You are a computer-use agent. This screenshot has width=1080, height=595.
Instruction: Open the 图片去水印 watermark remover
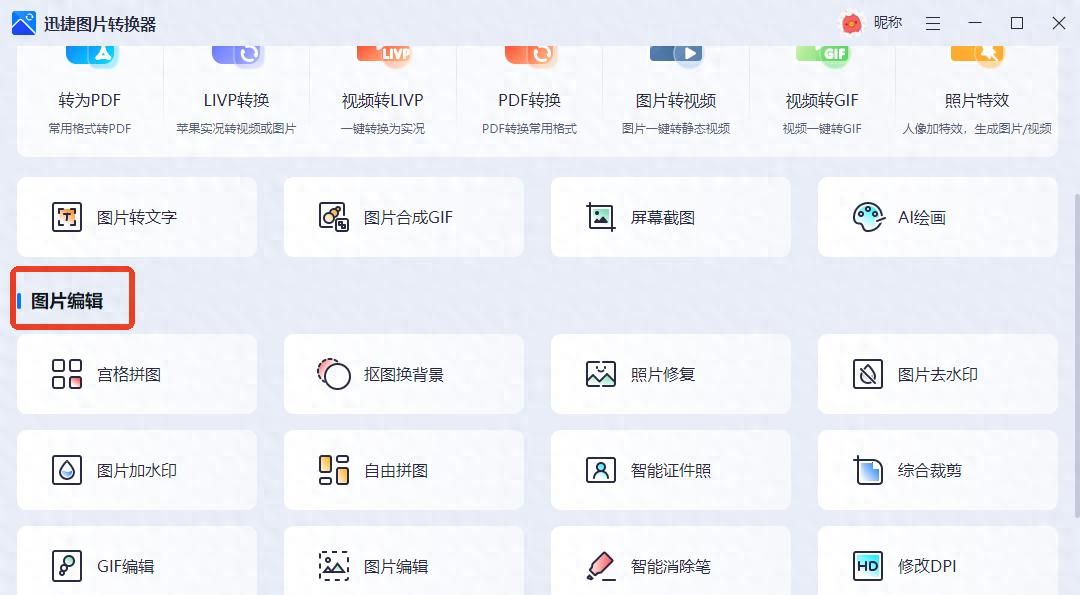(x=937, y=373)
